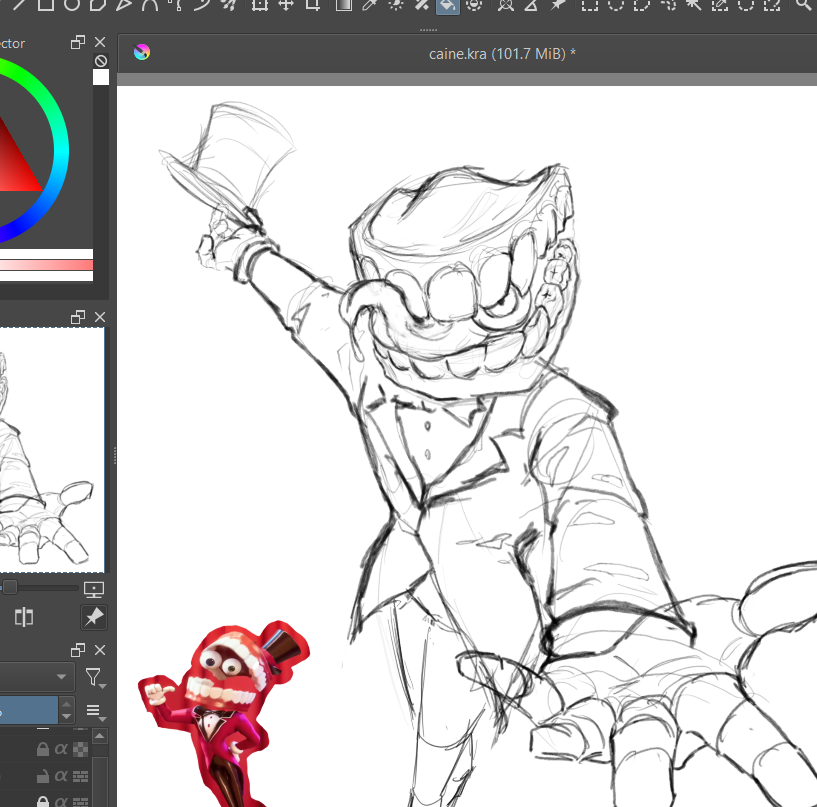Click the highlighted Fill bucket tool

(448, 5)
